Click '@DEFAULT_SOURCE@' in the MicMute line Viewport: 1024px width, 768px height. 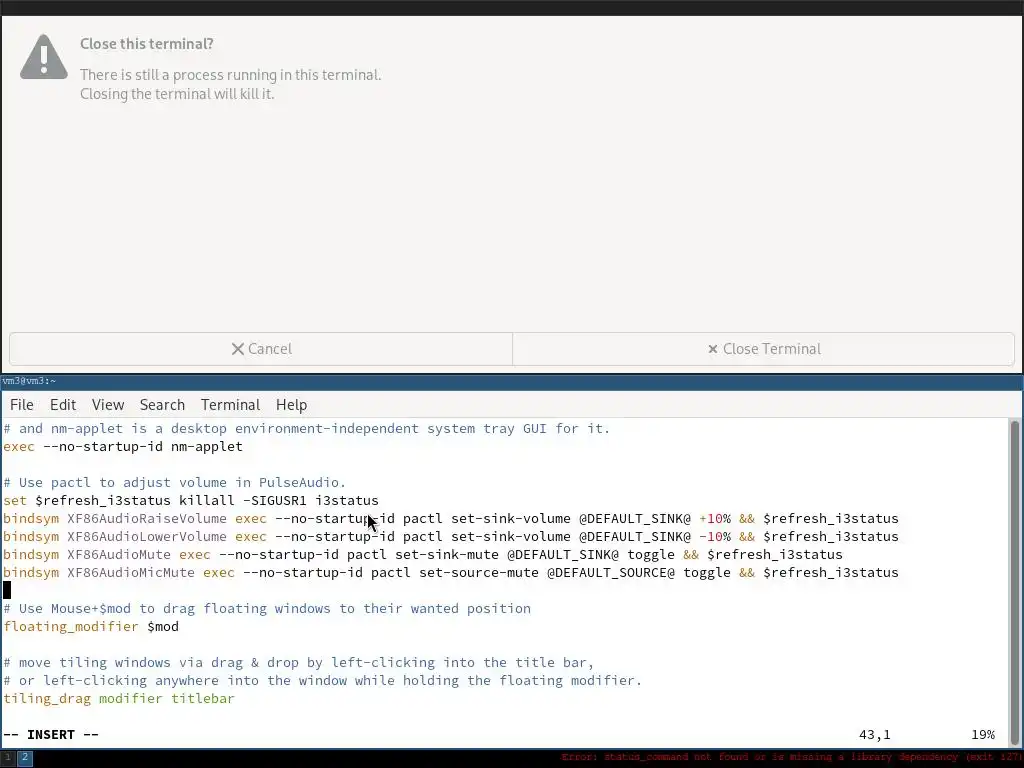[611, 572]
